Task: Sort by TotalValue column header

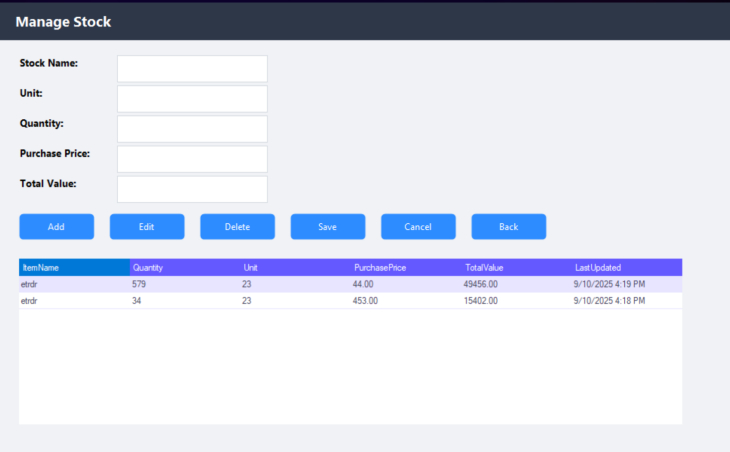Action: pyautogui.click(x=516, y=268)
